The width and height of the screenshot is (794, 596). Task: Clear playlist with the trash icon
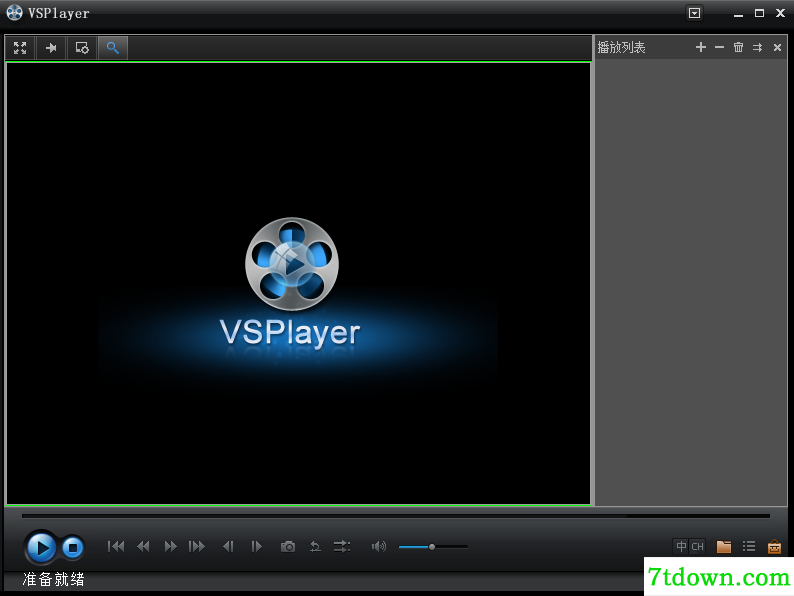point(738,47)
